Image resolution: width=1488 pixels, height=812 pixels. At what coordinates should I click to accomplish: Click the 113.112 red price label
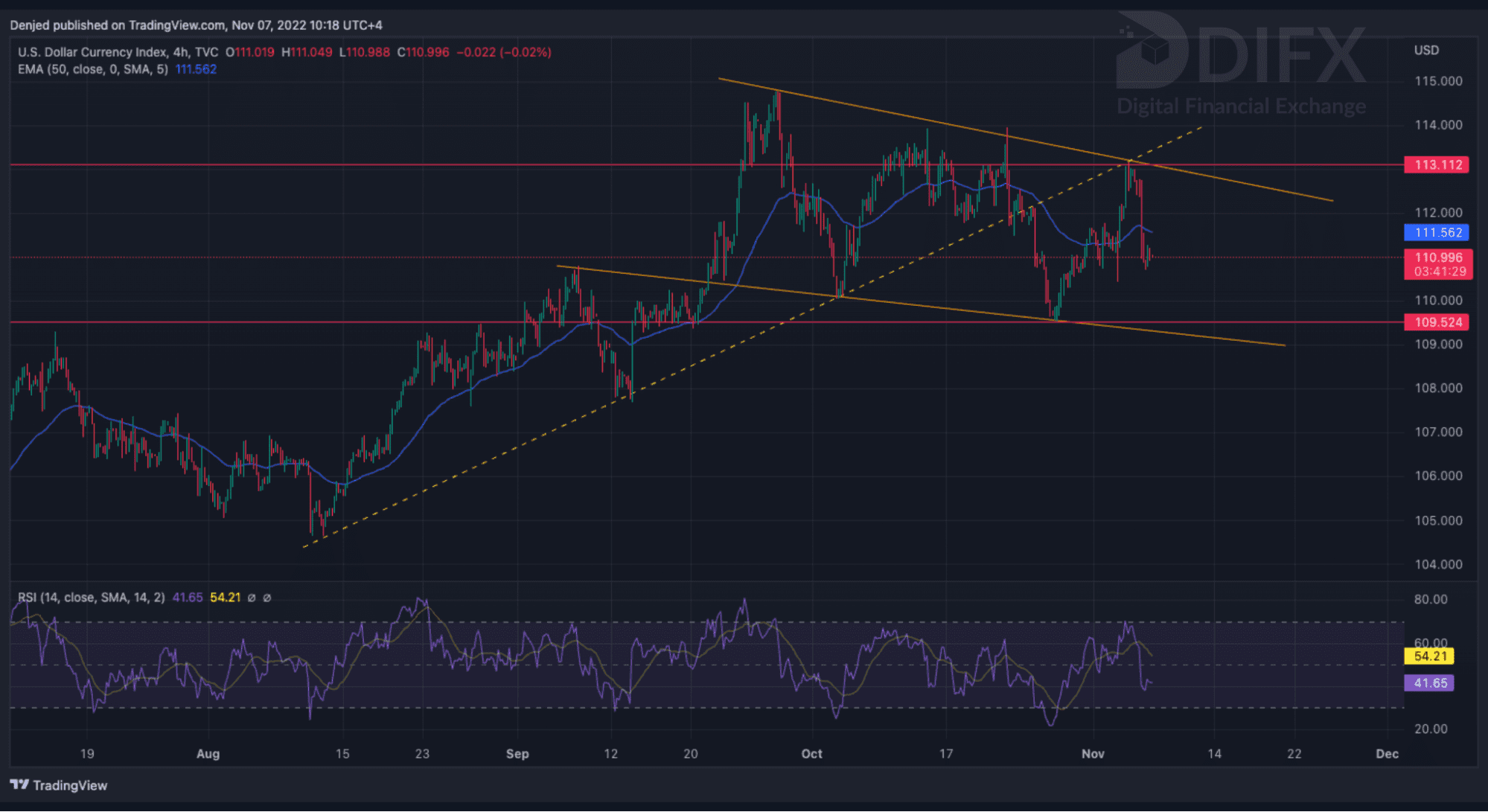click(x=1437, y=164)
